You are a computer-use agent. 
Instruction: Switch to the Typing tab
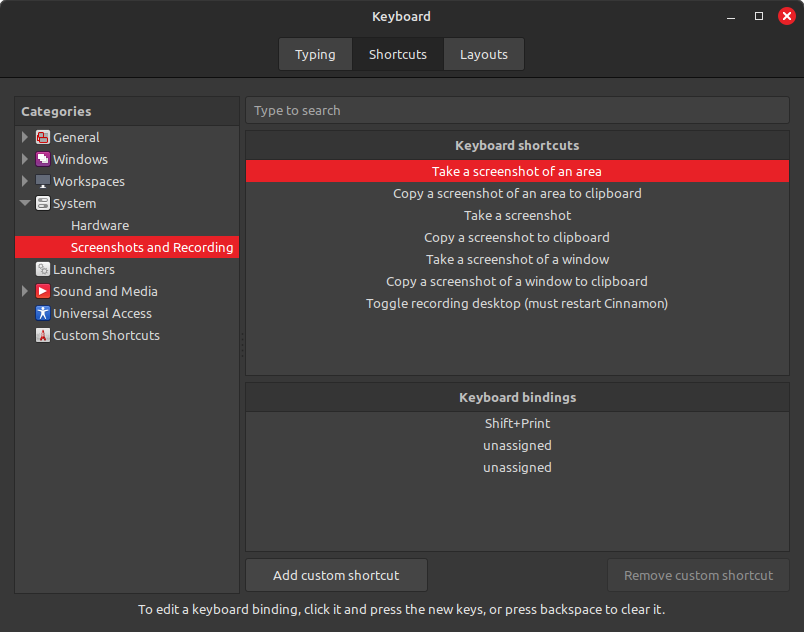click(315, 54)
